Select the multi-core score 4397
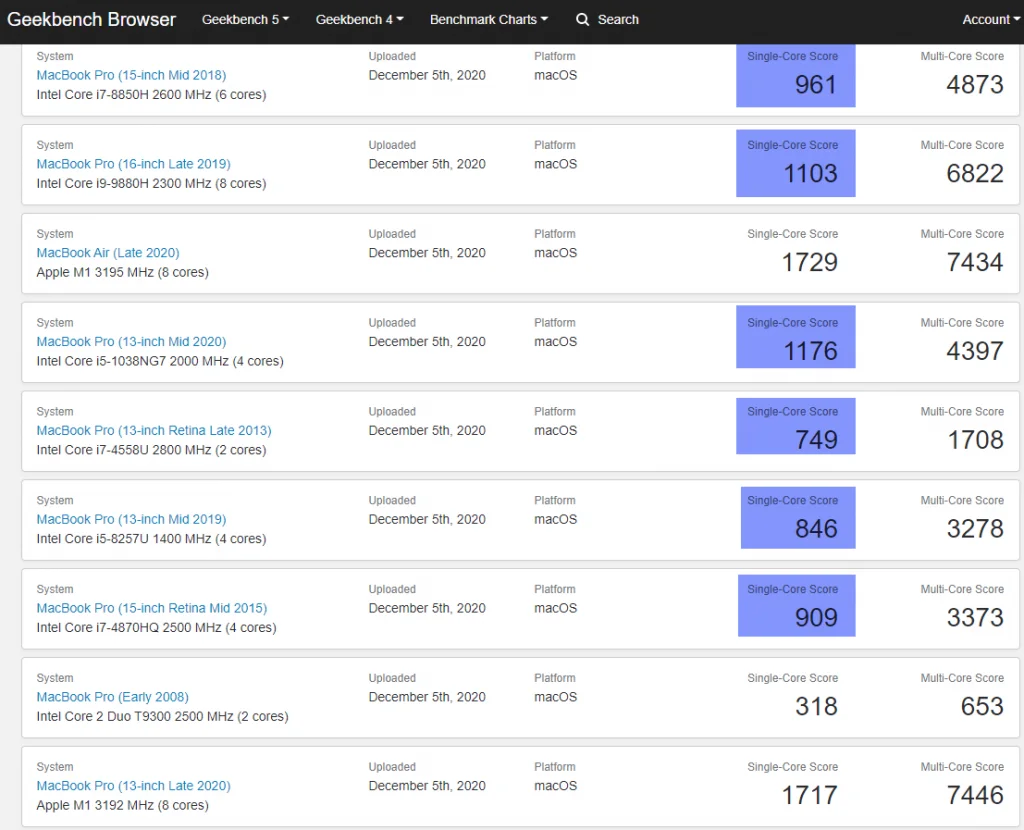Viewport: 1024px width, 830px height. pyautogui.click(x=975, y=351)
